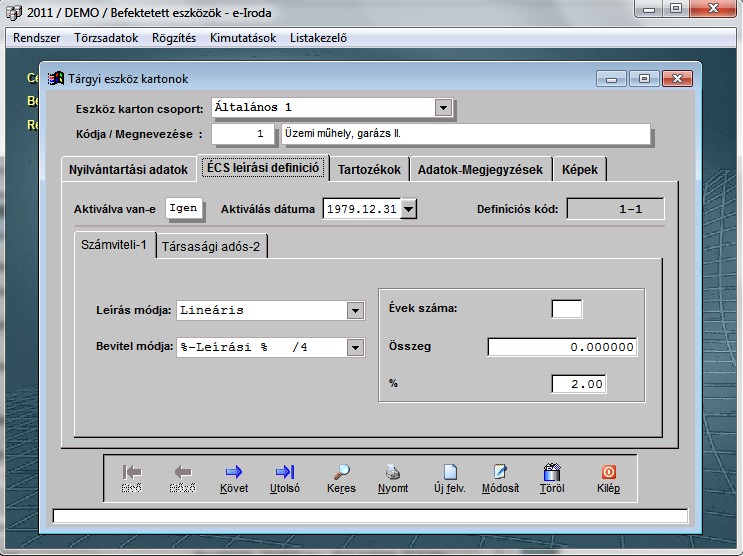This screenshot has height=556, width=743.
Task: Open the Leírás módja dropdown
Action: click(x=355, y=311)
